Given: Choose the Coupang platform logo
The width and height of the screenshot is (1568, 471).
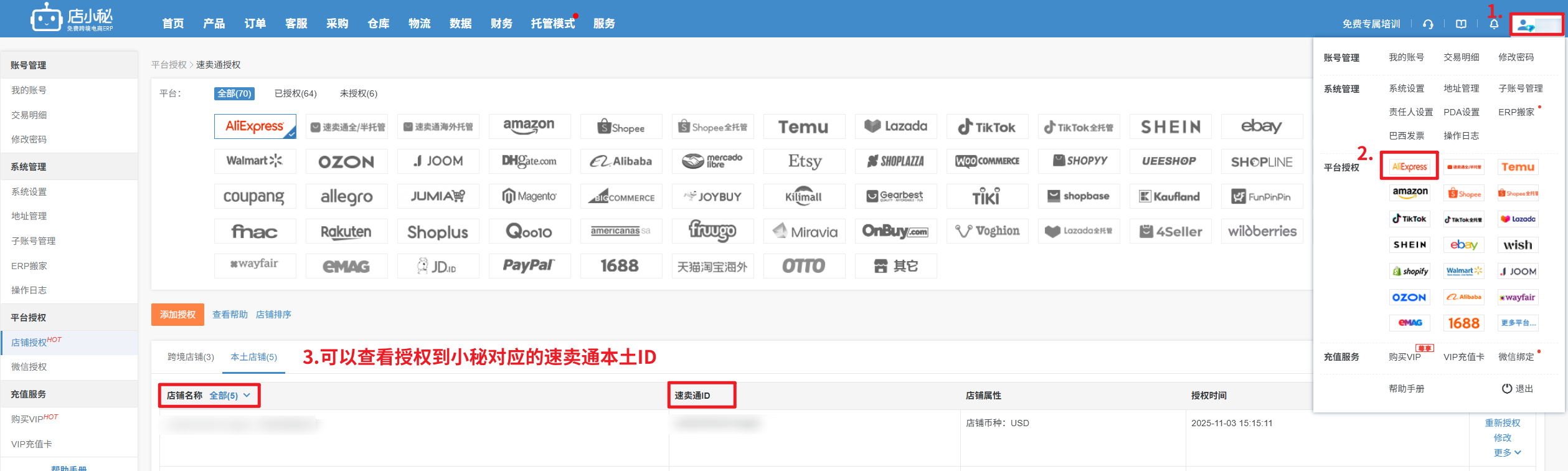Looking at the screenshot, I should click(x=255, y=196).
